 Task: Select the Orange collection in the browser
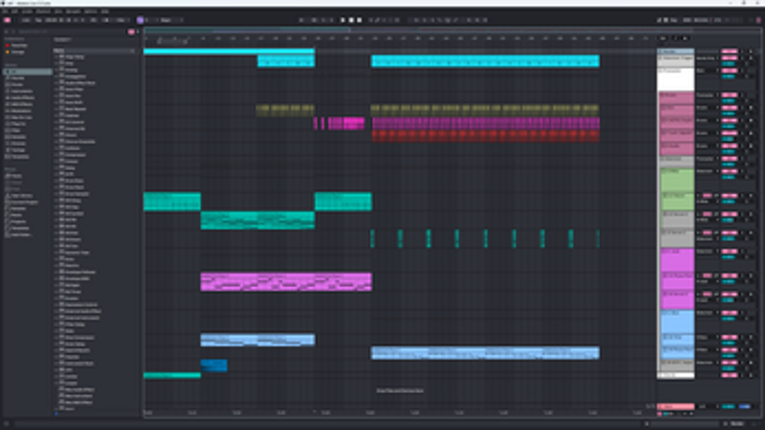tap(17, 52)
